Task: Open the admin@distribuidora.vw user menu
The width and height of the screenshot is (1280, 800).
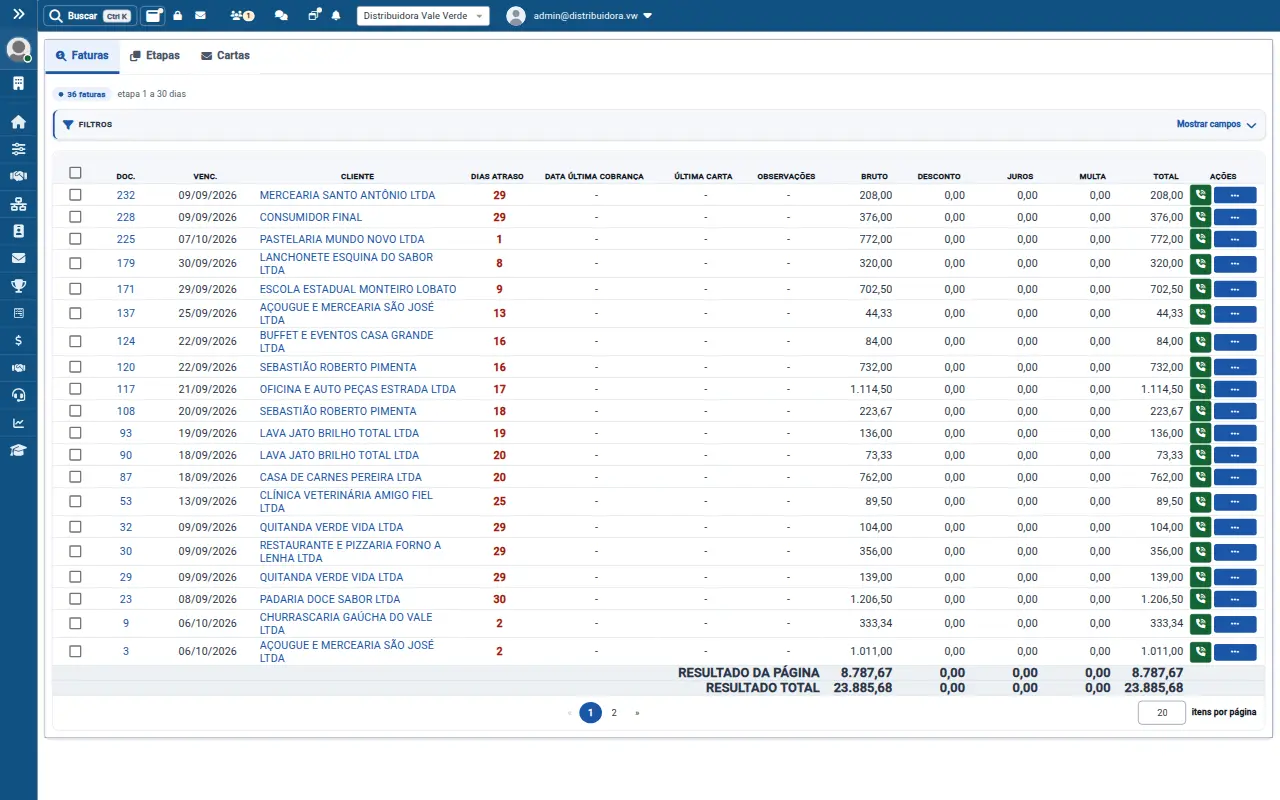Action: click(x=580, y=16)
